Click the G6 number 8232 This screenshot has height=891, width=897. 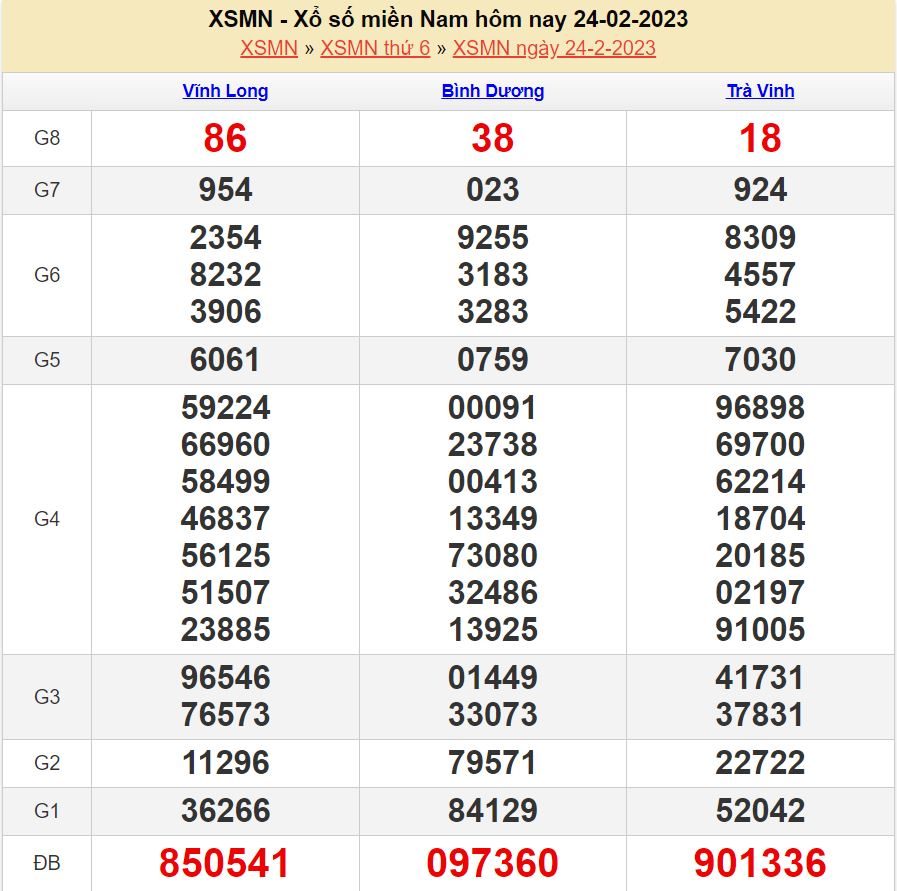click(225, 275)
